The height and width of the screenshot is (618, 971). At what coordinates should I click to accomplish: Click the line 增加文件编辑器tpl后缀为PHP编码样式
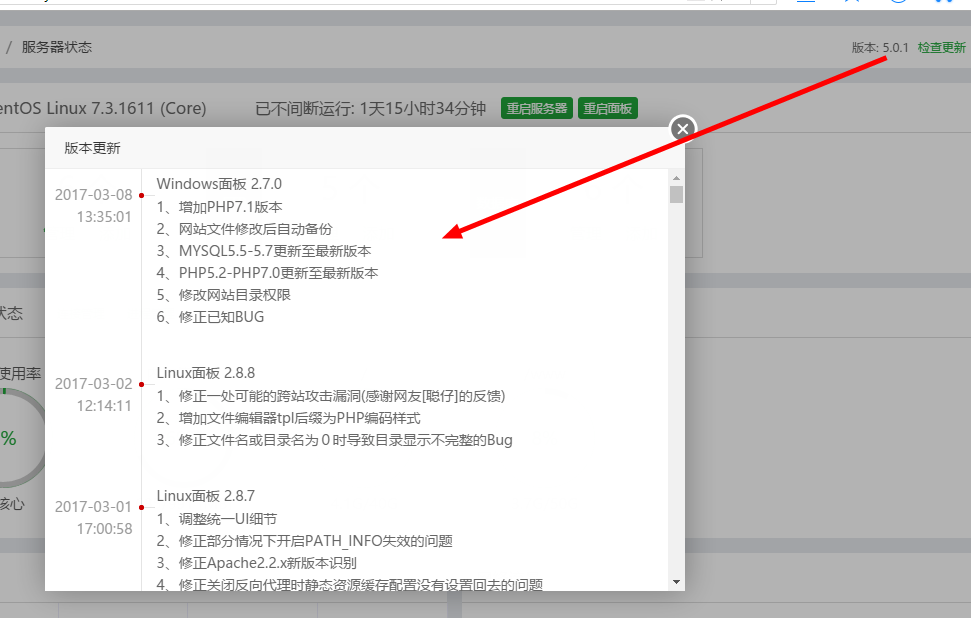289,418
